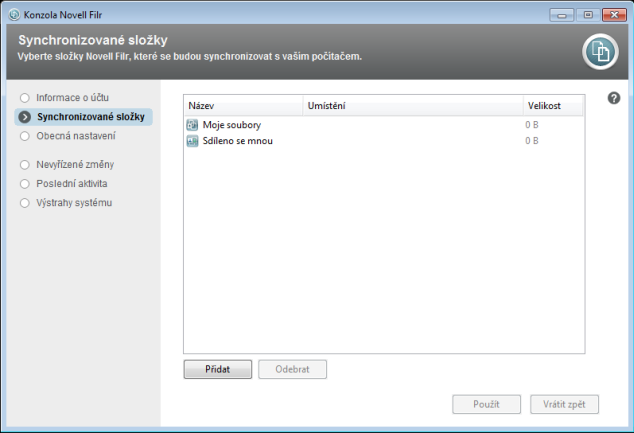This screenshot has width=634, height=433.
Task: Click the Novell Filr title bar icon
Action: [14, 15]
